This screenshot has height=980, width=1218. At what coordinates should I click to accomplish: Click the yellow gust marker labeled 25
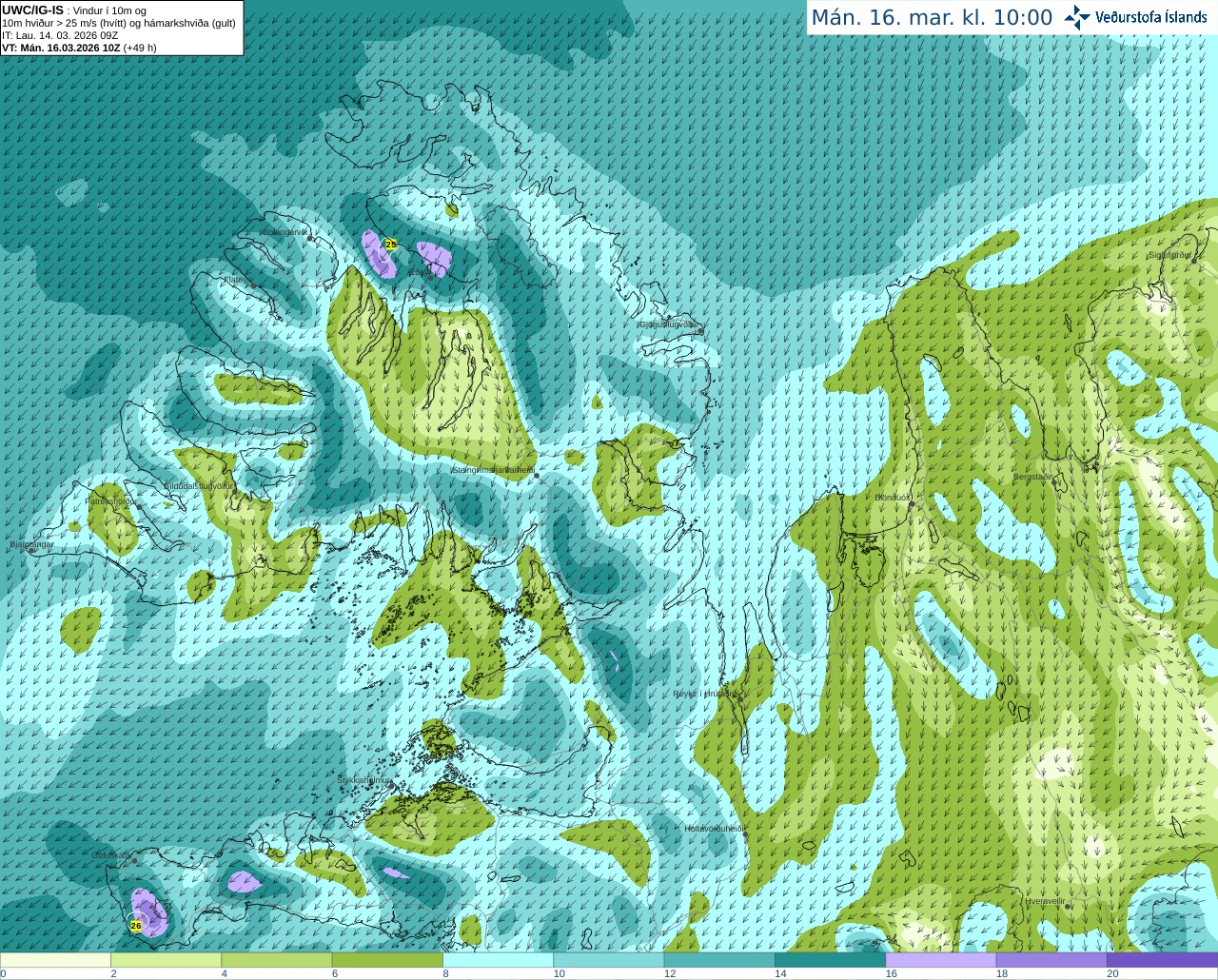pyautogui.click(x=391, y=245)
